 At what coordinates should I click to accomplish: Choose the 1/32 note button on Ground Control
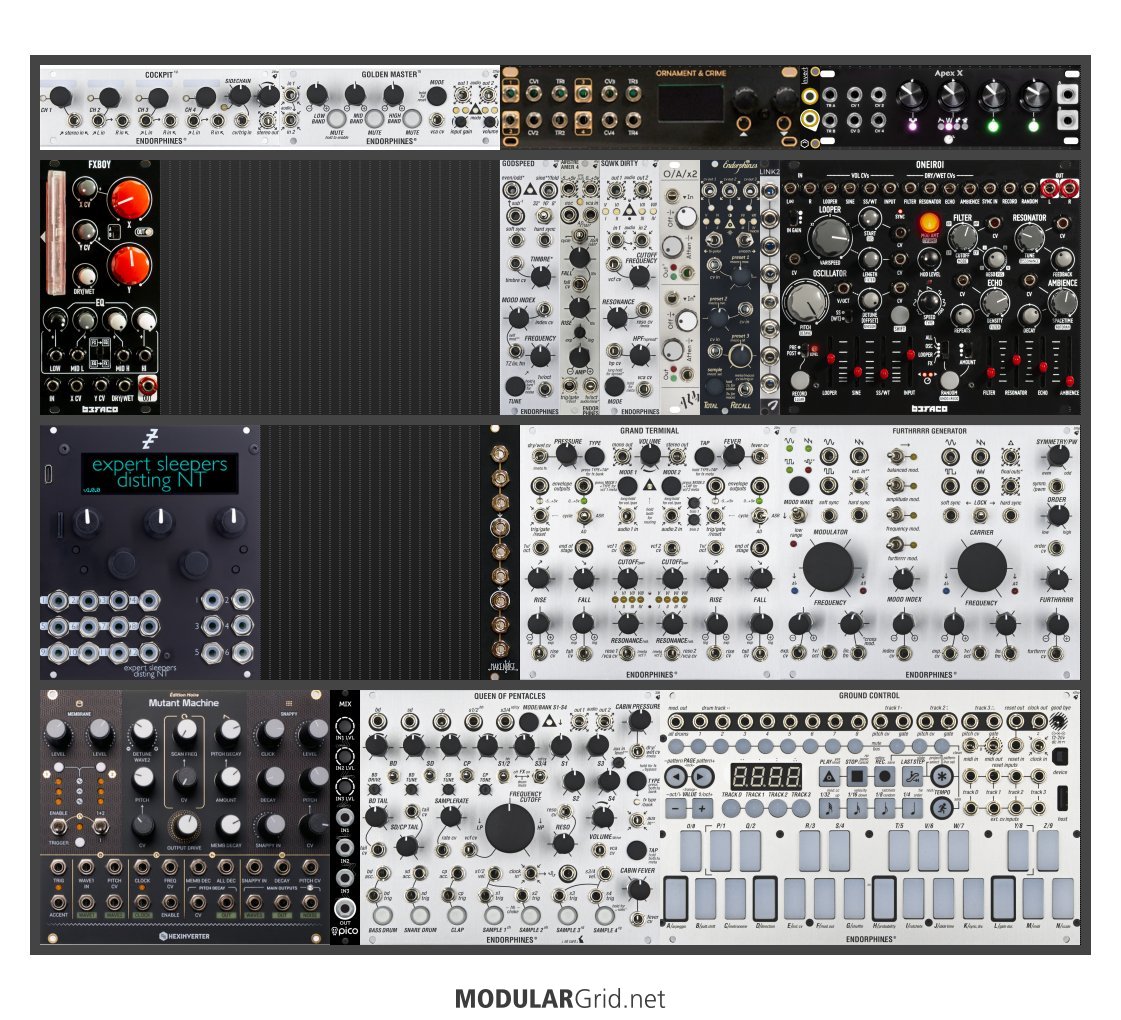coord(829,808)
